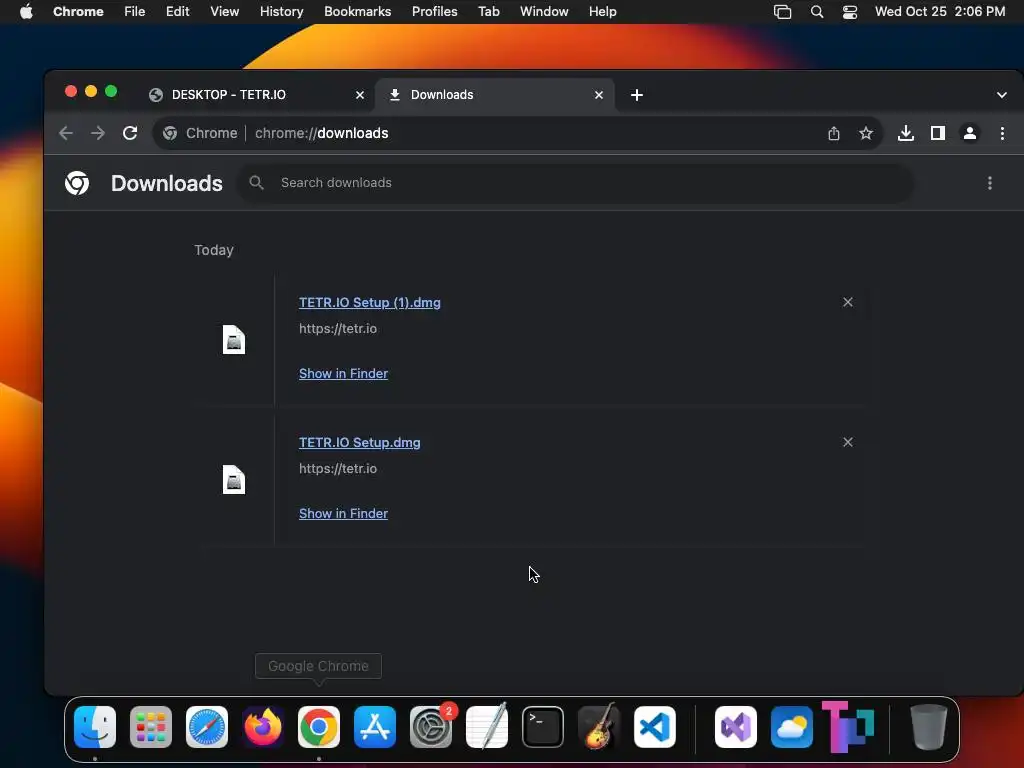
Task: Open the Edit menu
Action: [178, 12]
